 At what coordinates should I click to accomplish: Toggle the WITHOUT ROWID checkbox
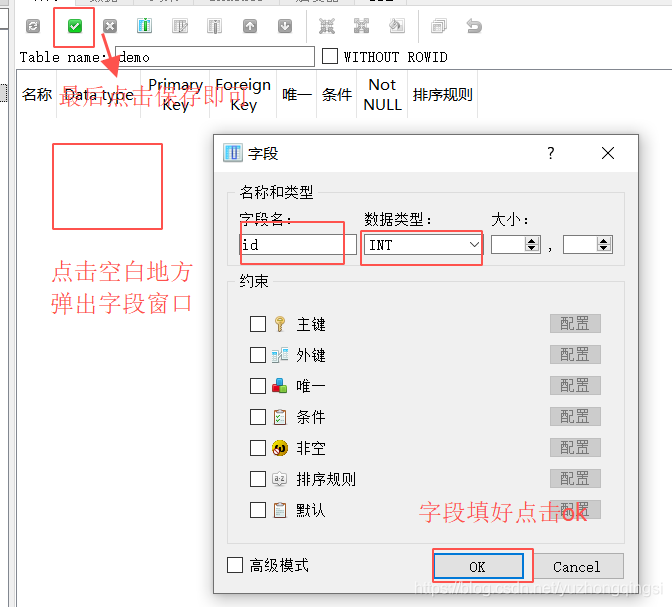(330, 56)
